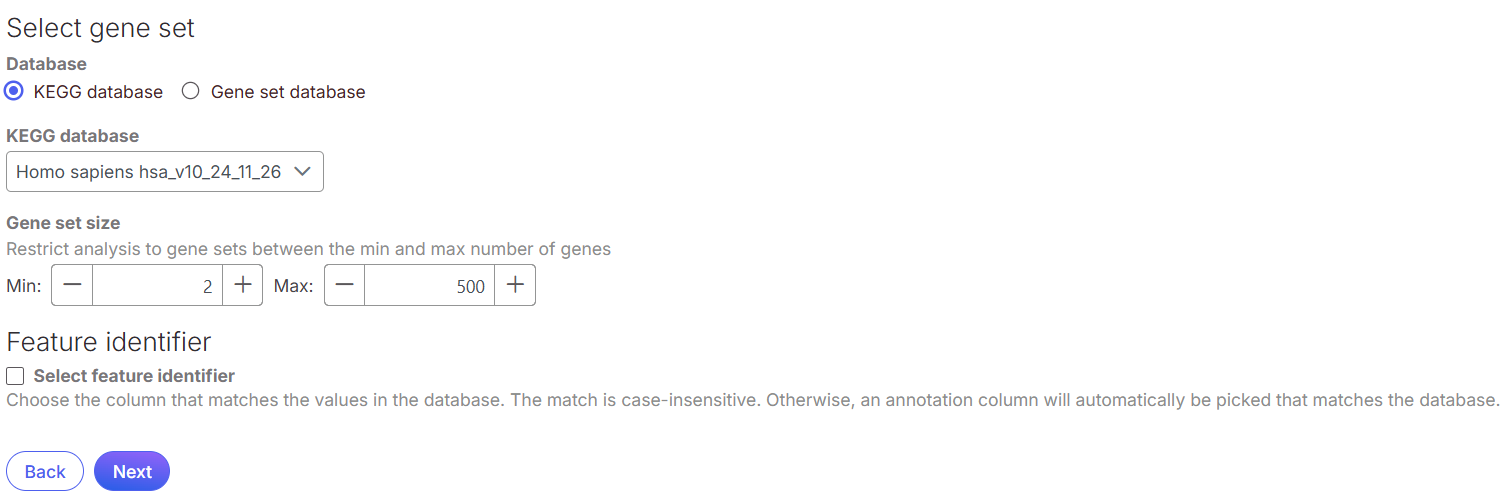Click the "Select feature identifier" label text
1507x497 pixels.
tap(134, 377)
